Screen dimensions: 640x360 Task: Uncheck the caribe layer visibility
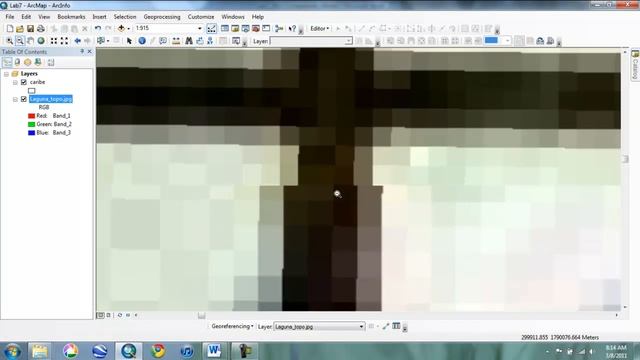[24, 82]
